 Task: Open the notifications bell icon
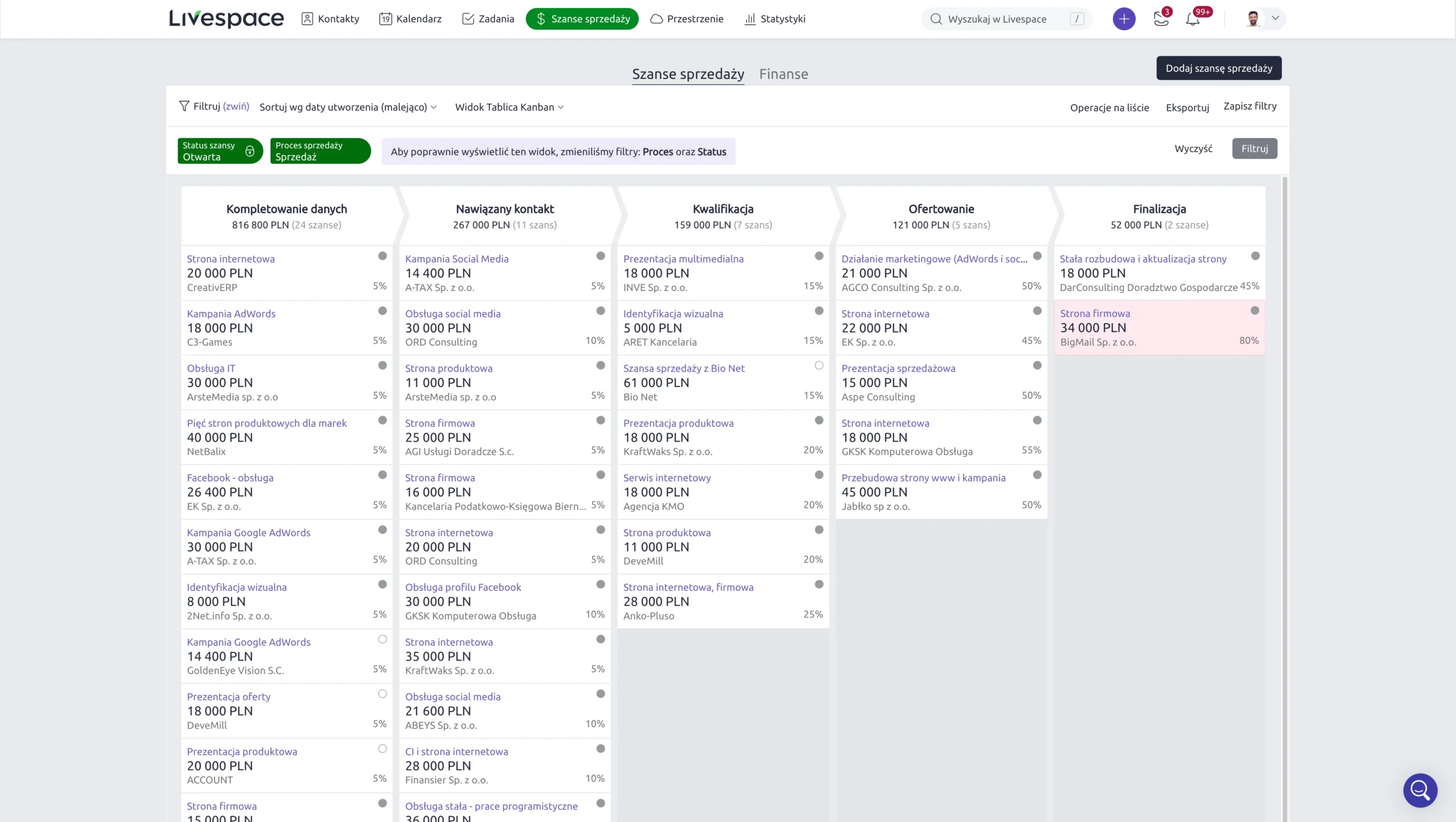click(1193, 19)
